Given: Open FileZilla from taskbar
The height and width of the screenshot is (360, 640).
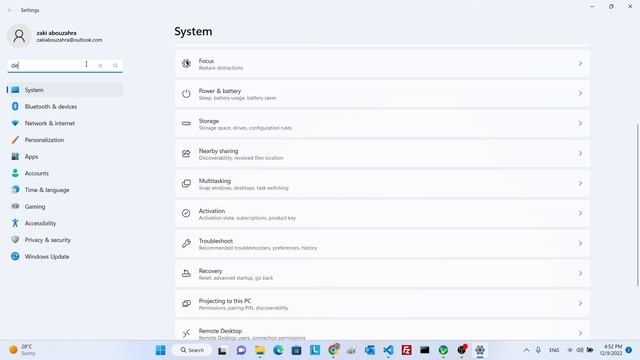Looking at the screenshot, I should click(x=407, y=350).
